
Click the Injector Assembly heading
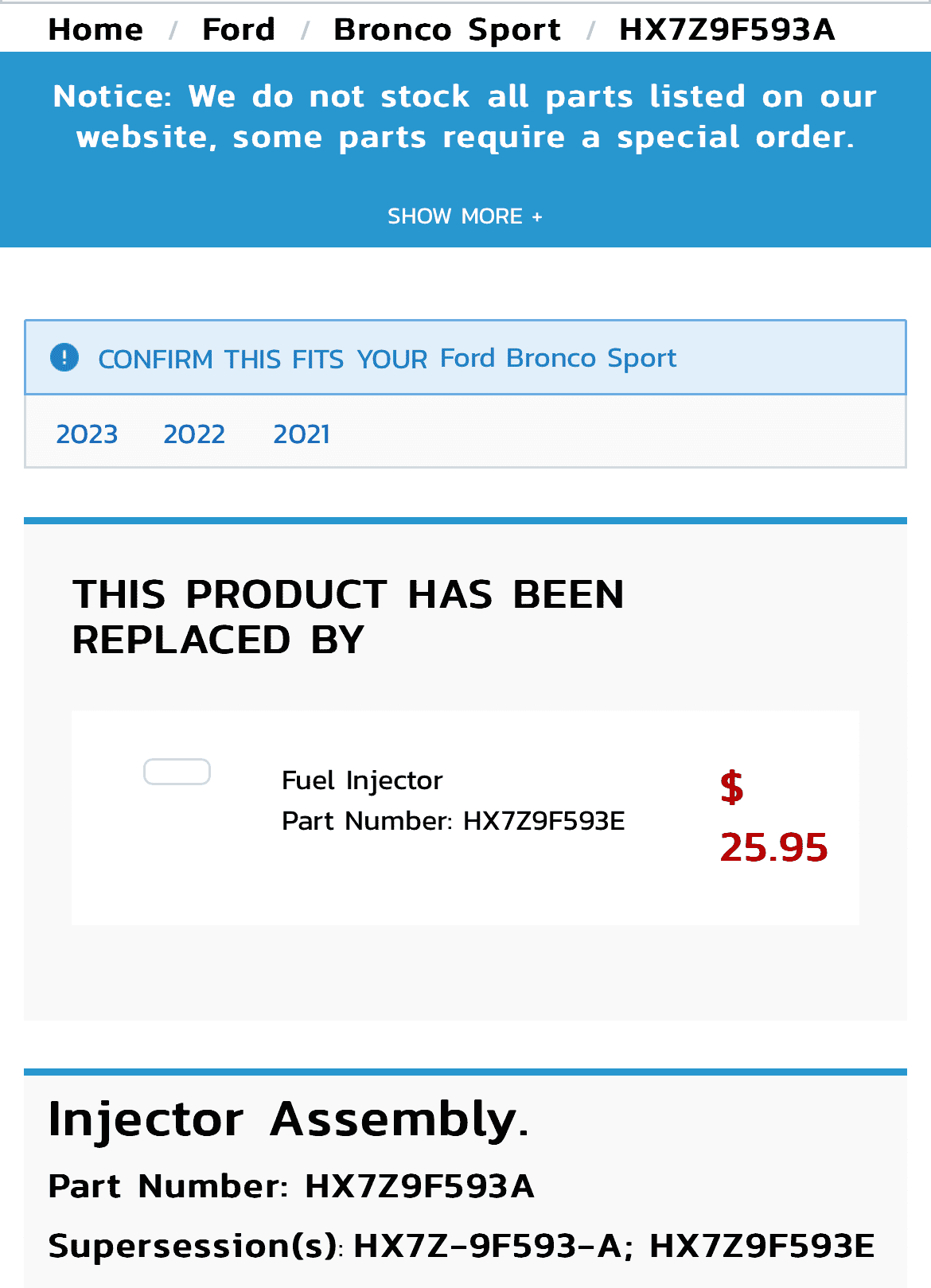click(x=288, y=1119)
